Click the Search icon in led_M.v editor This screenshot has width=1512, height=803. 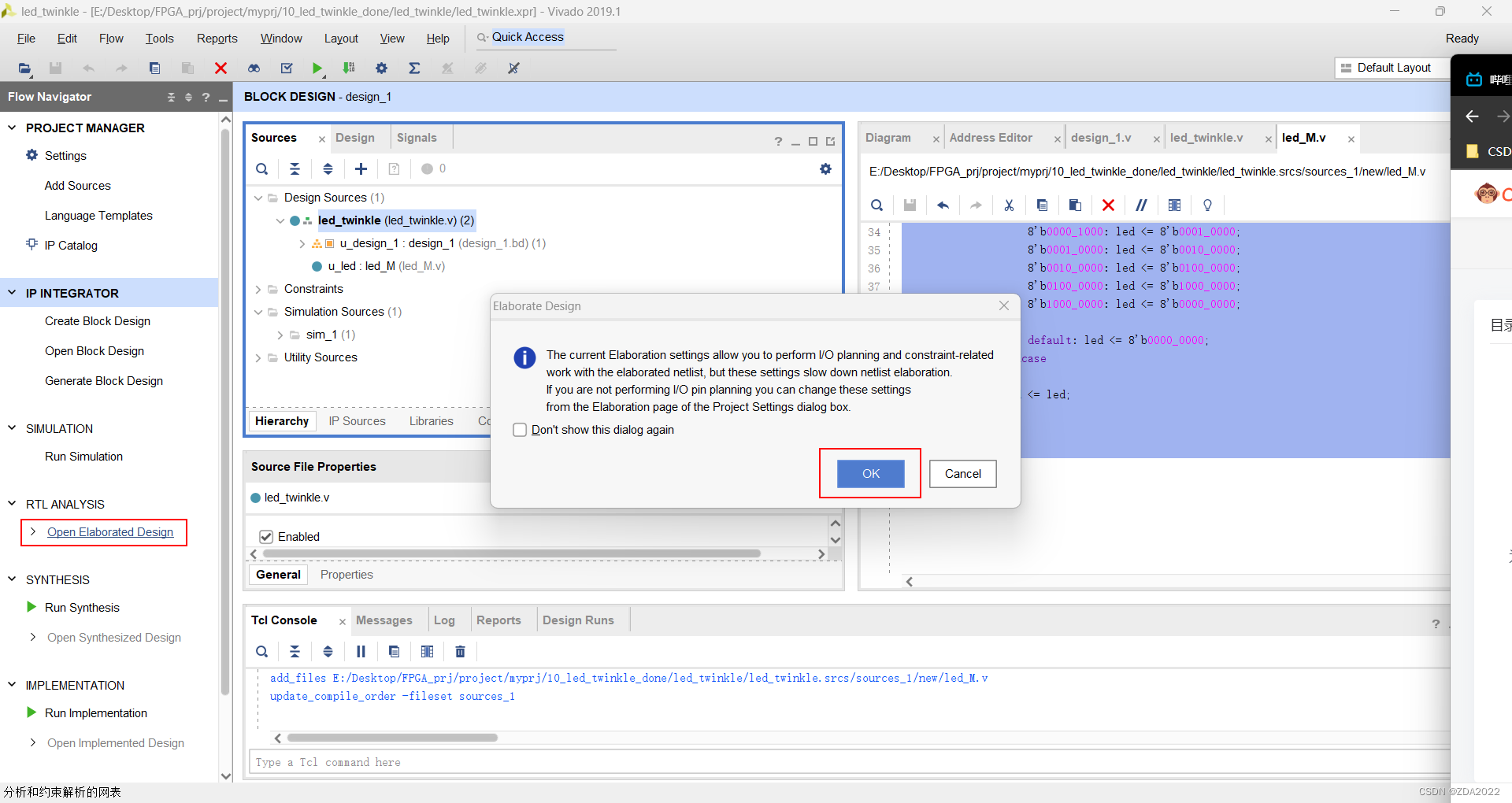coord(876,205)
